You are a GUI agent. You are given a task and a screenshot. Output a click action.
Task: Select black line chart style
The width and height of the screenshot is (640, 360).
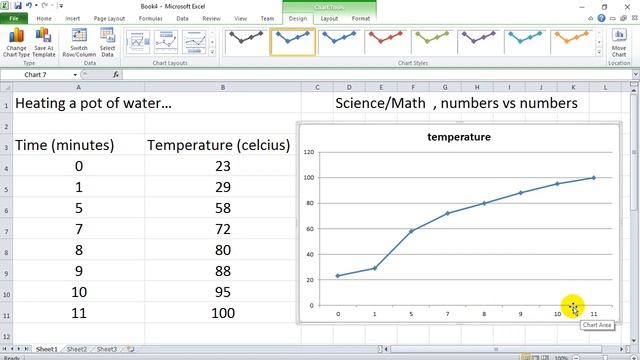tap(246, 41)
